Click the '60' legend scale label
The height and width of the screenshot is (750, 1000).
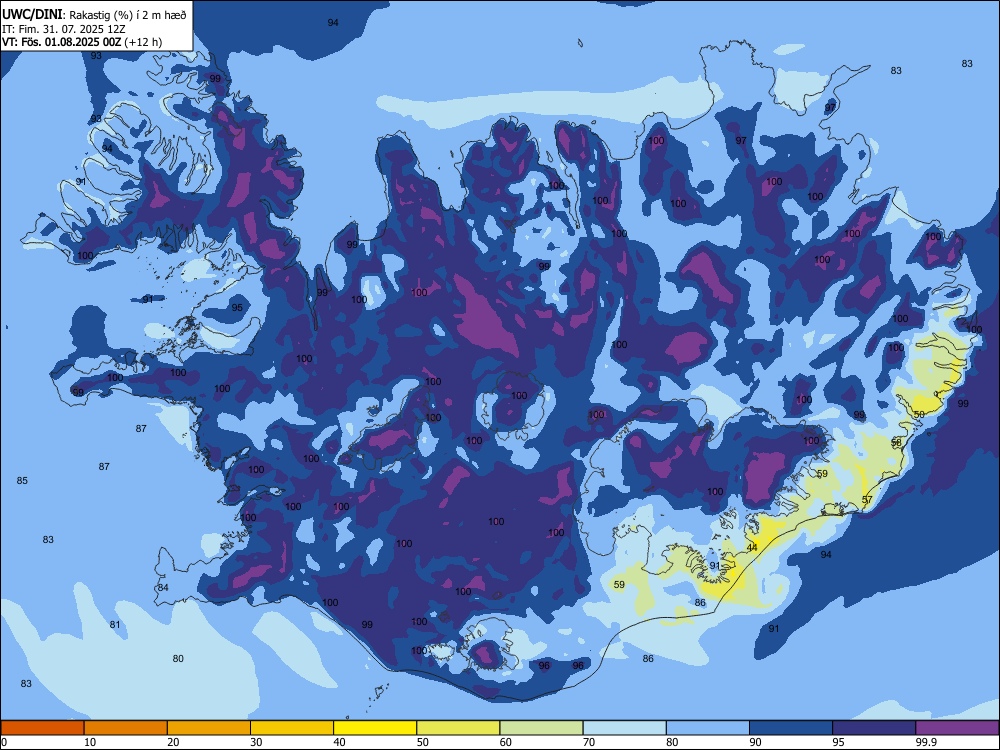(x=506, y=742)
